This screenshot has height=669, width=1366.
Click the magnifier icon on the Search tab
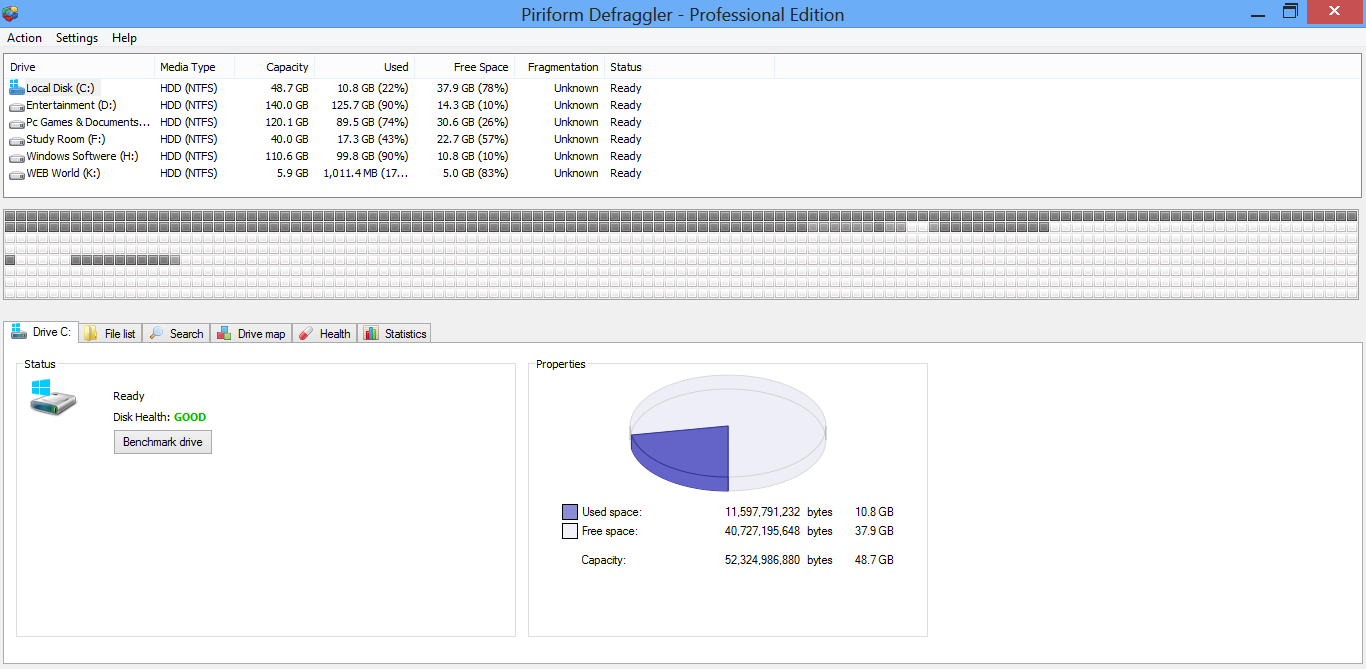click(x=155, y=332)
